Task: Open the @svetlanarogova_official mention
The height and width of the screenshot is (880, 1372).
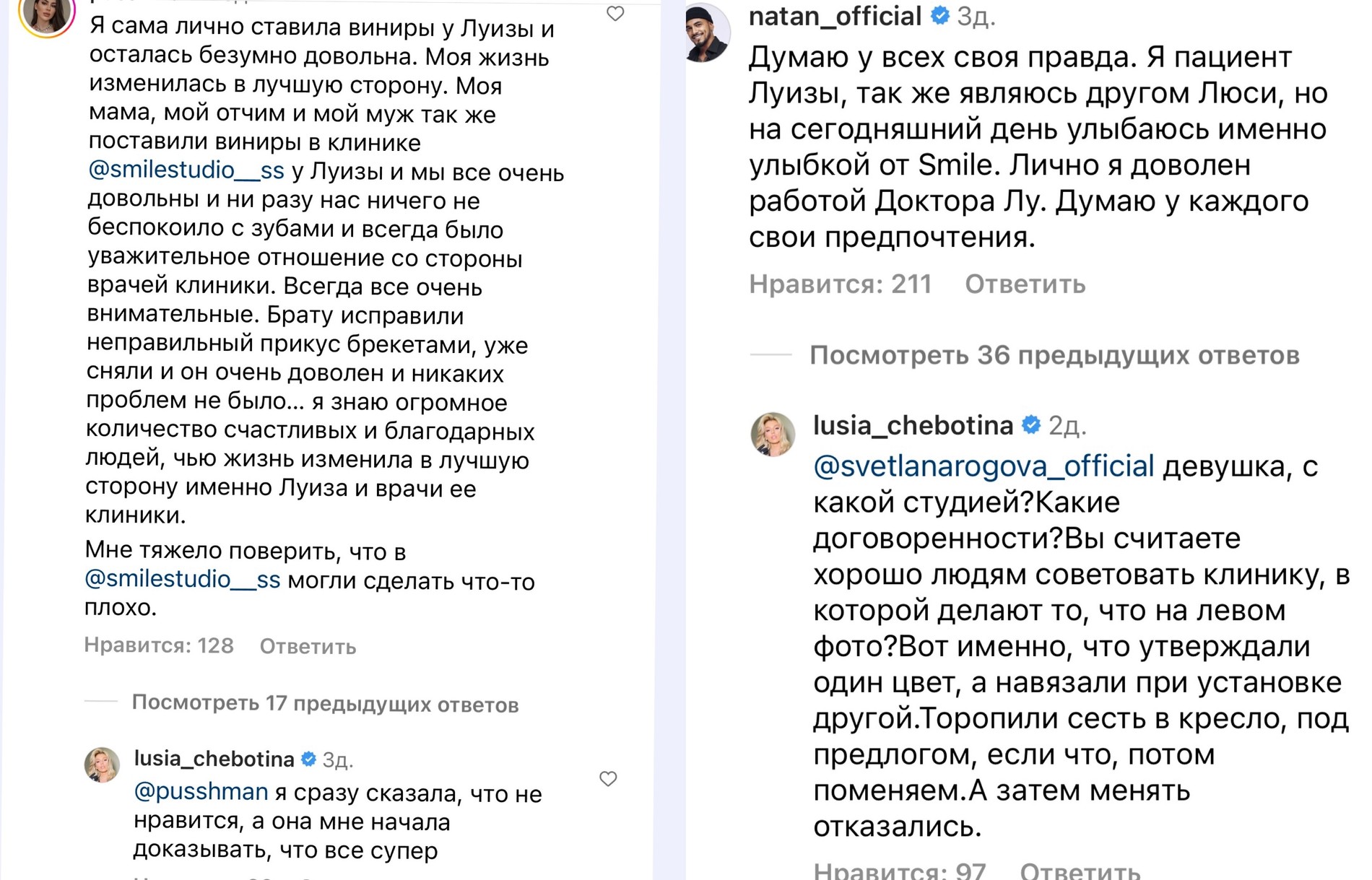Action: click(984, 466)
